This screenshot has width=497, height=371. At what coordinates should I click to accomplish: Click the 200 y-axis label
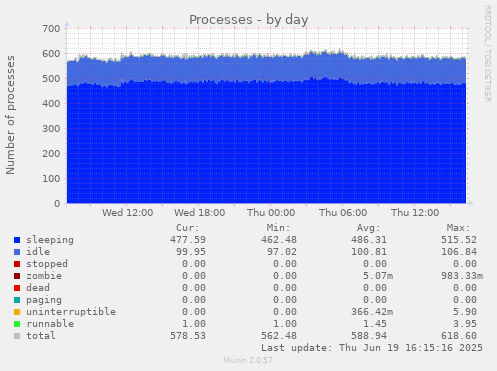pyautogui.click(x=51, y=153)
